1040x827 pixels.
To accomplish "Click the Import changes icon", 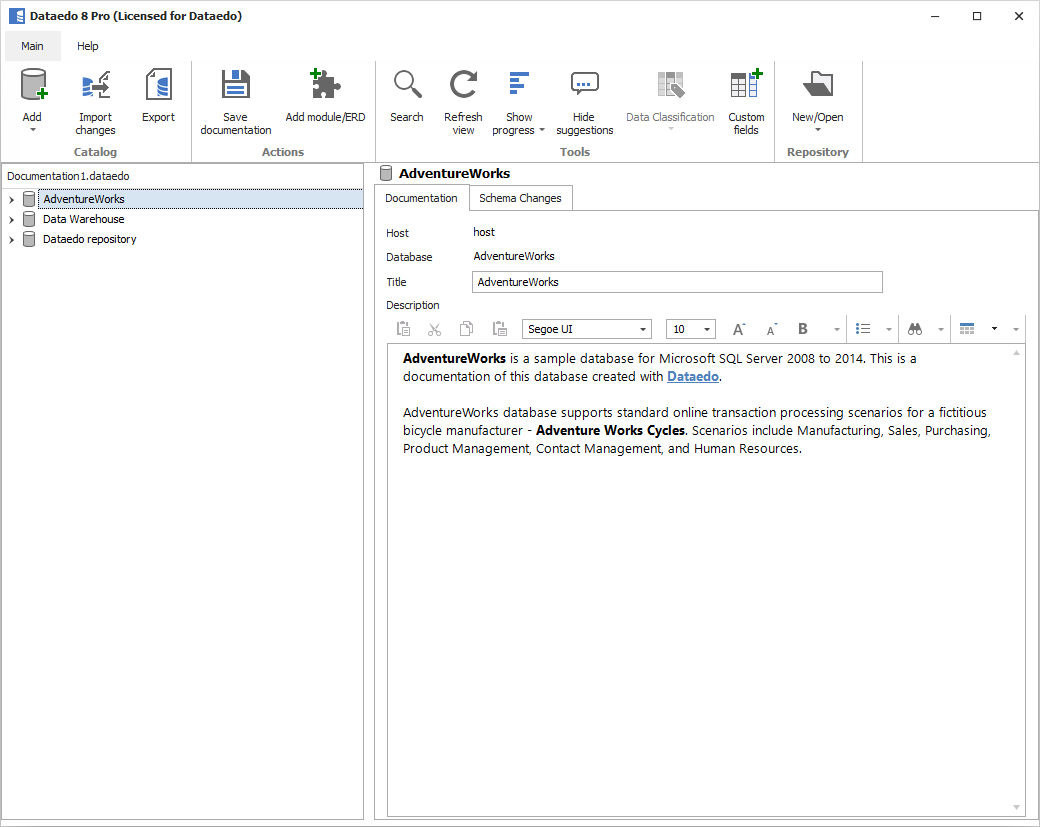I will (x=96, y=87).
